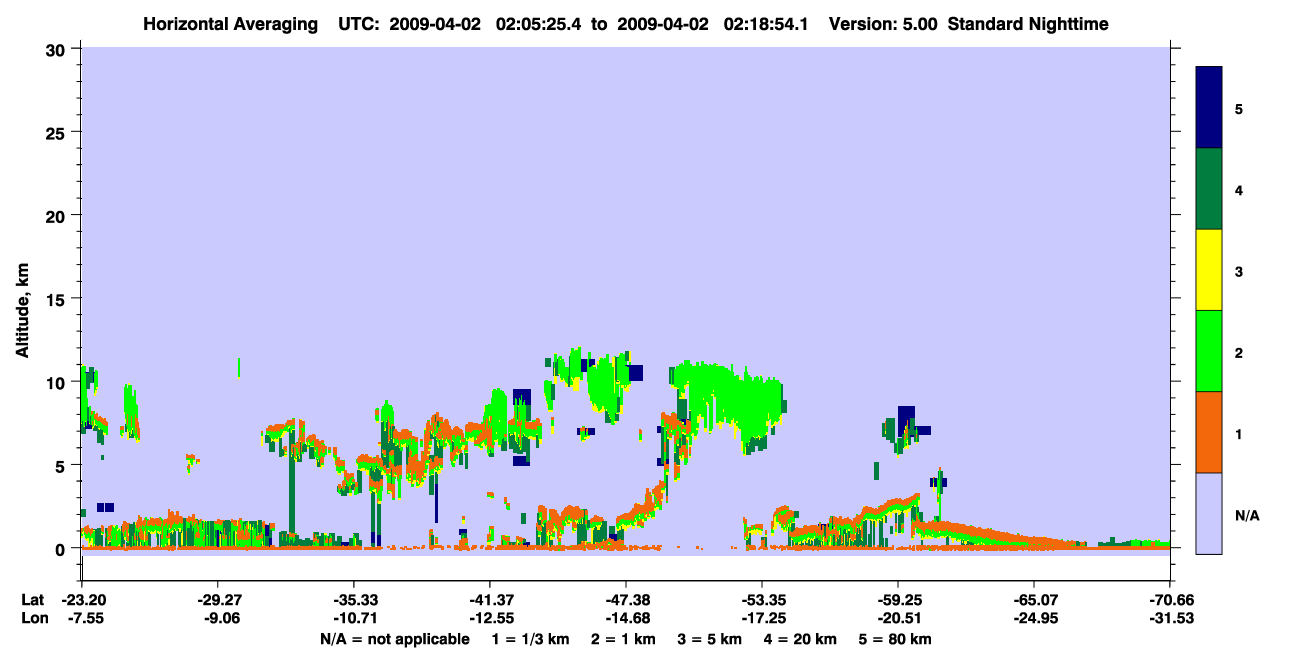Click the altitude tick label '30'
The image size is (1300, 667).
(x=58, y=48)
